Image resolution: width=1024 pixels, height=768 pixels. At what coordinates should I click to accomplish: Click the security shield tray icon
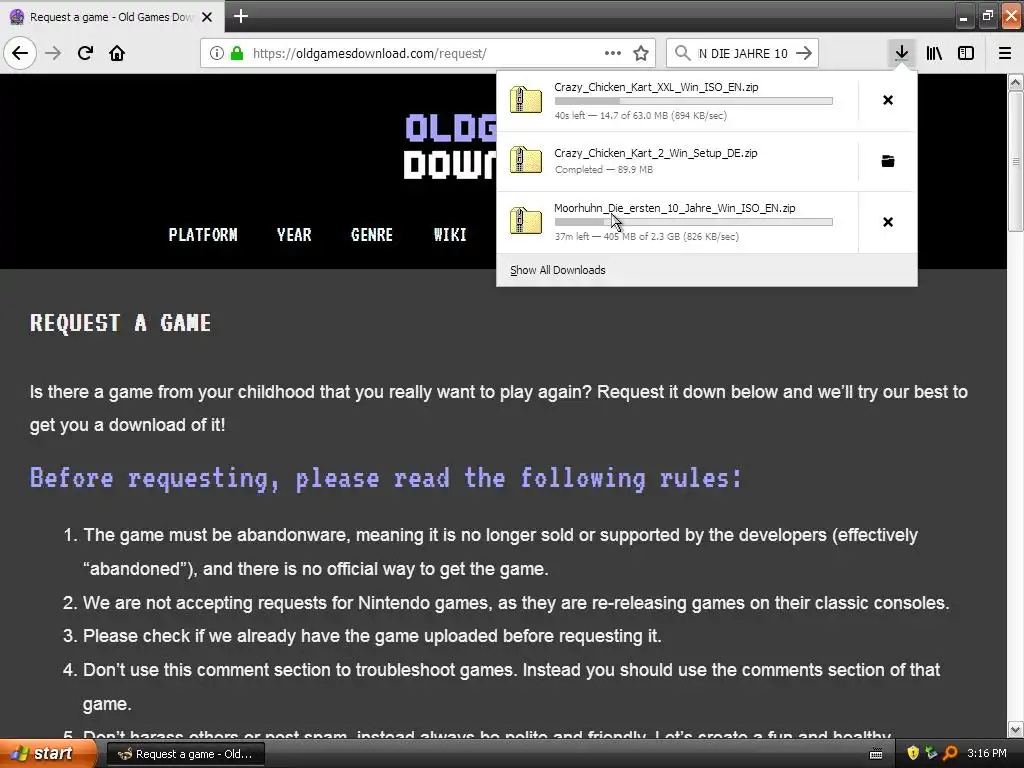pyautogui.click(x=913, y=754)
